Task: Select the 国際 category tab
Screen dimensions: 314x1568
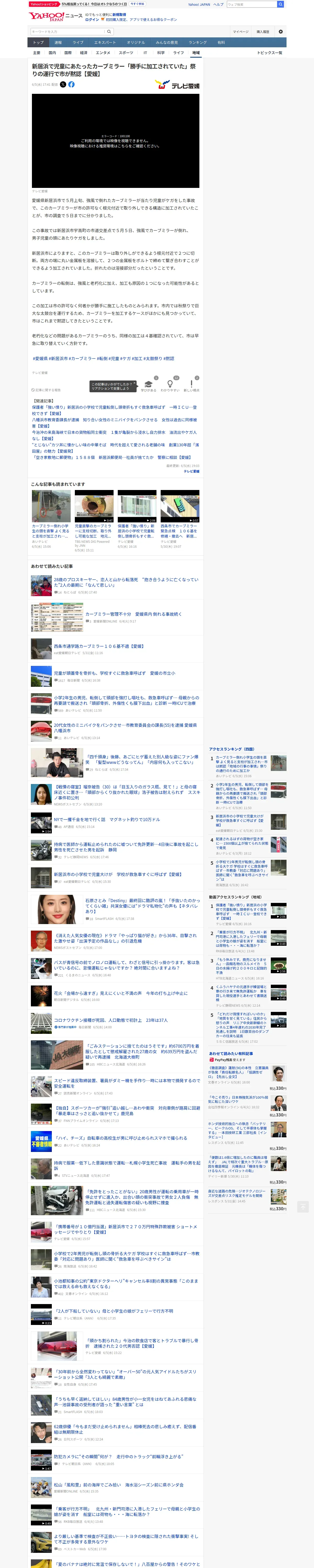Action: pyautogui.click(x=68, y=53)
